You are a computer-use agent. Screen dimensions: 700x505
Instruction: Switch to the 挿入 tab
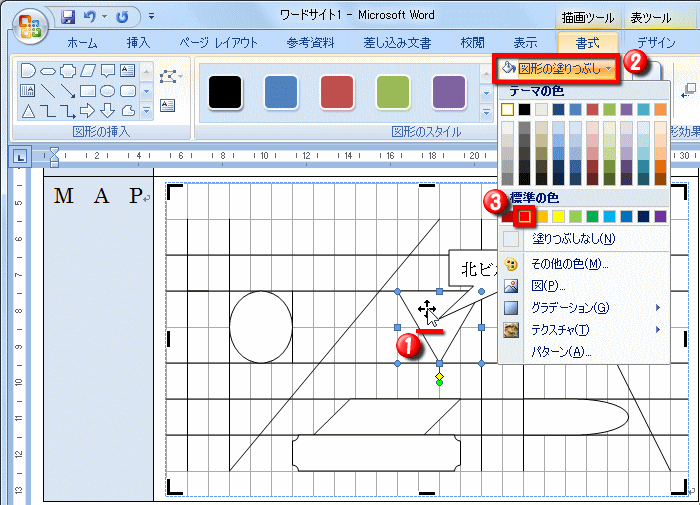point(138,43)
